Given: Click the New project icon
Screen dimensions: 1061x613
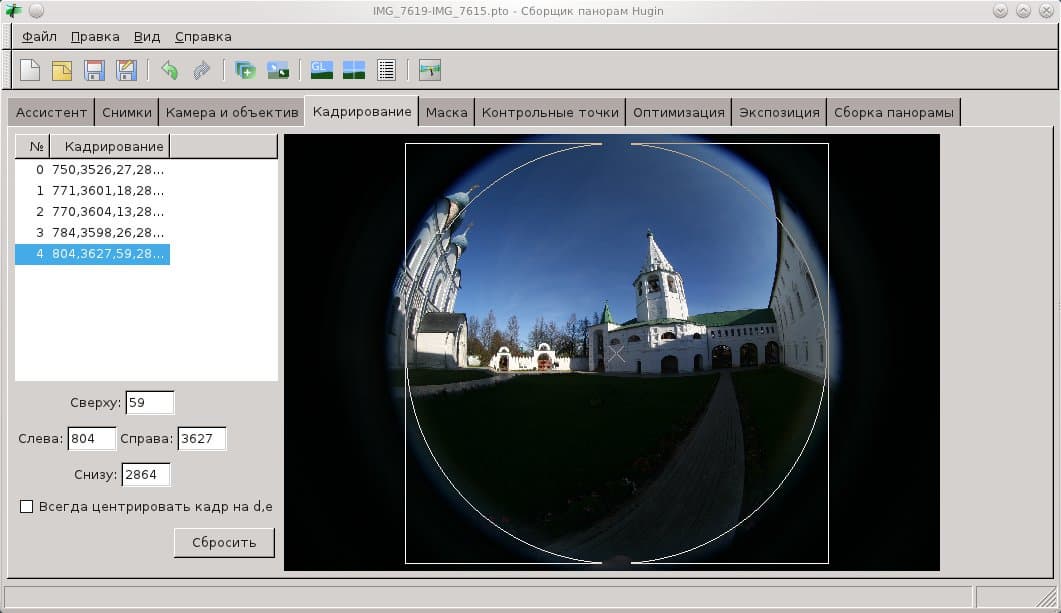Looking at the screenshot, I should coord(31,70).
